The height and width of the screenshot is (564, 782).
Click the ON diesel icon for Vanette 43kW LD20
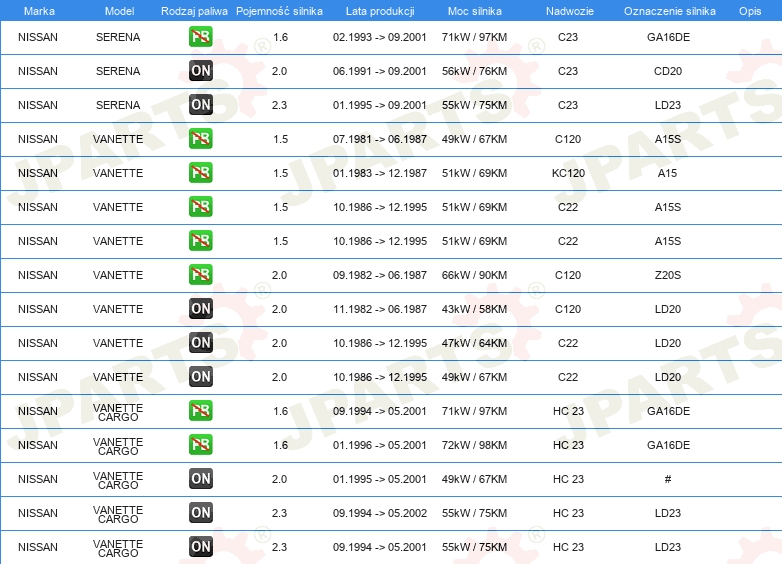[200, 309]
